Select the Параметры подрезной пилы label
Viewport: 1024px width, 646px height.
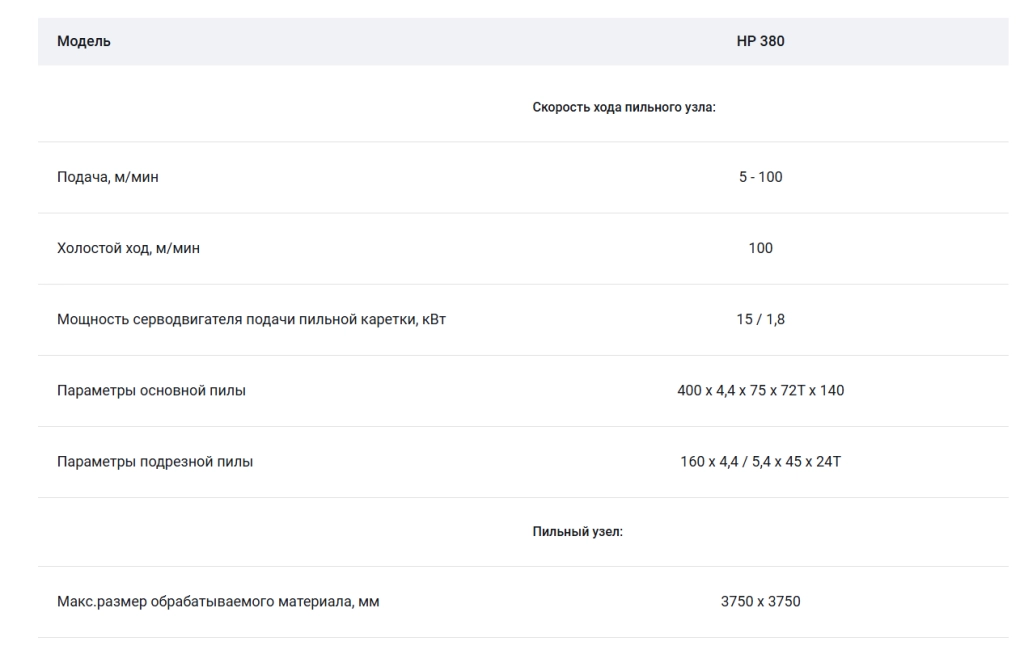click(155, 462)
